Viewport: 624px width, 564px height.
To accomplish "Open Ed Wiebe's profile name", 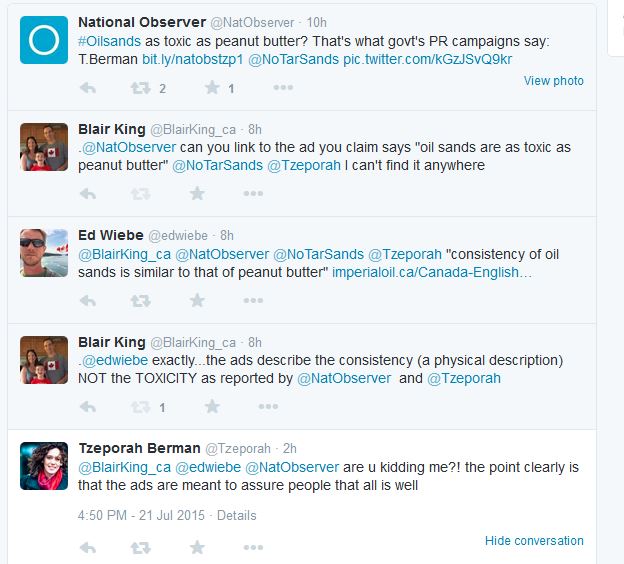I will tap(110, 235).
